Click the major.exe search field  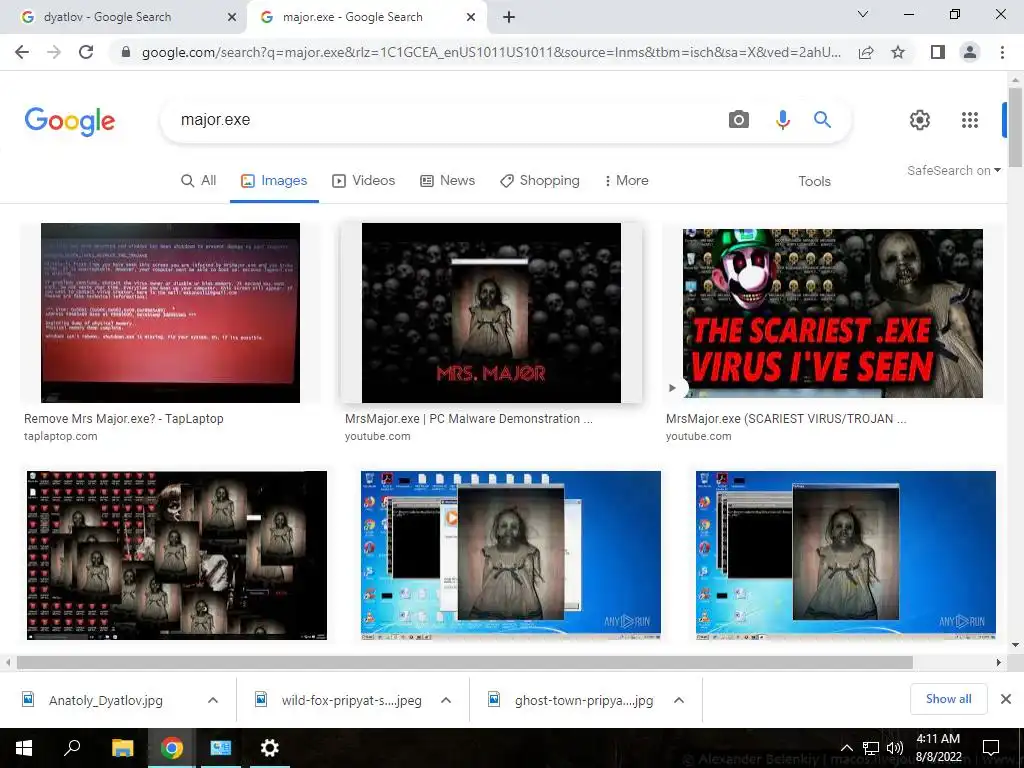click(444, 120)
